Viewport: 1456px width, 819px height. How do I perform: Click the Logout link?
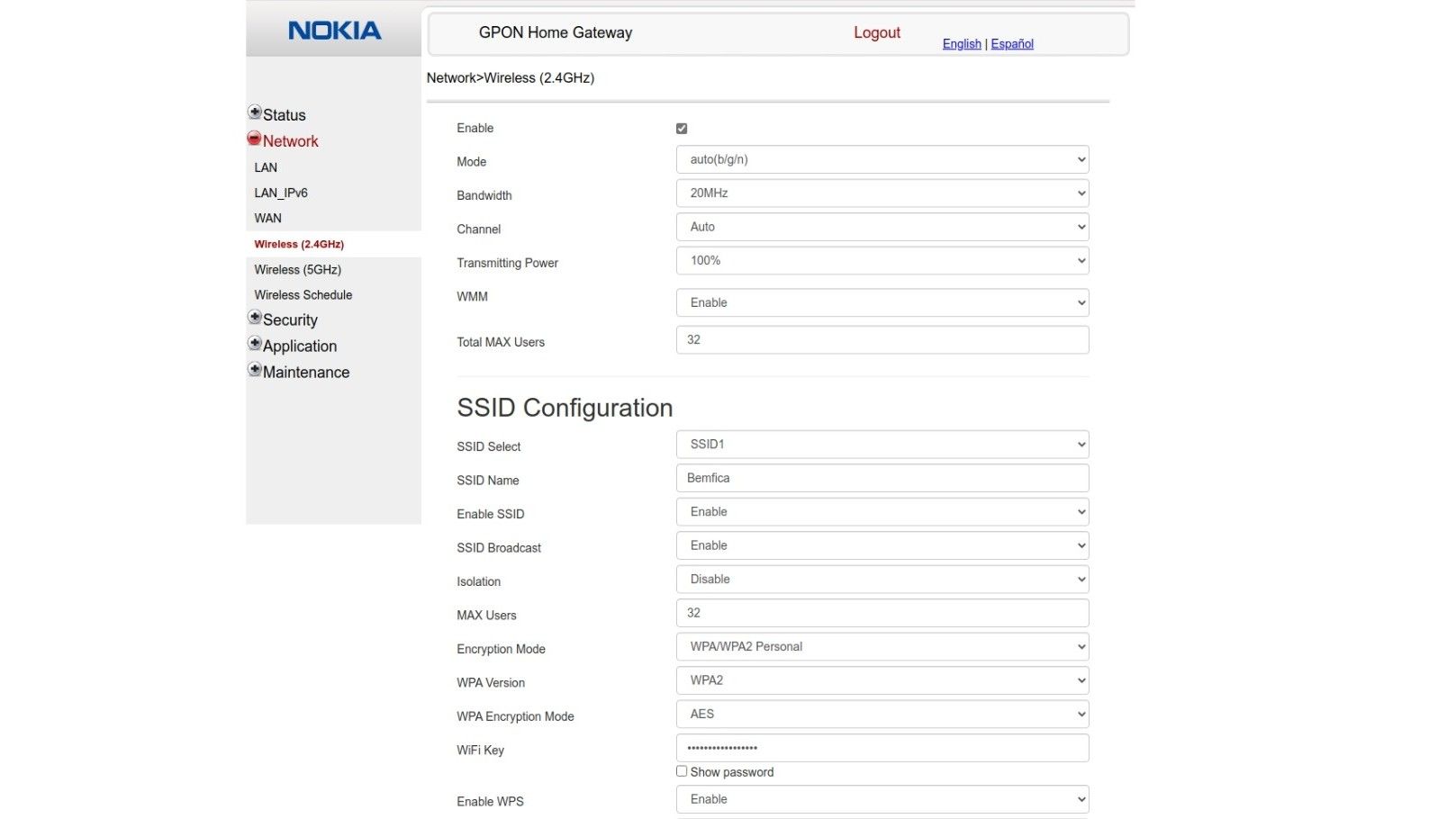tap(876, 31)
